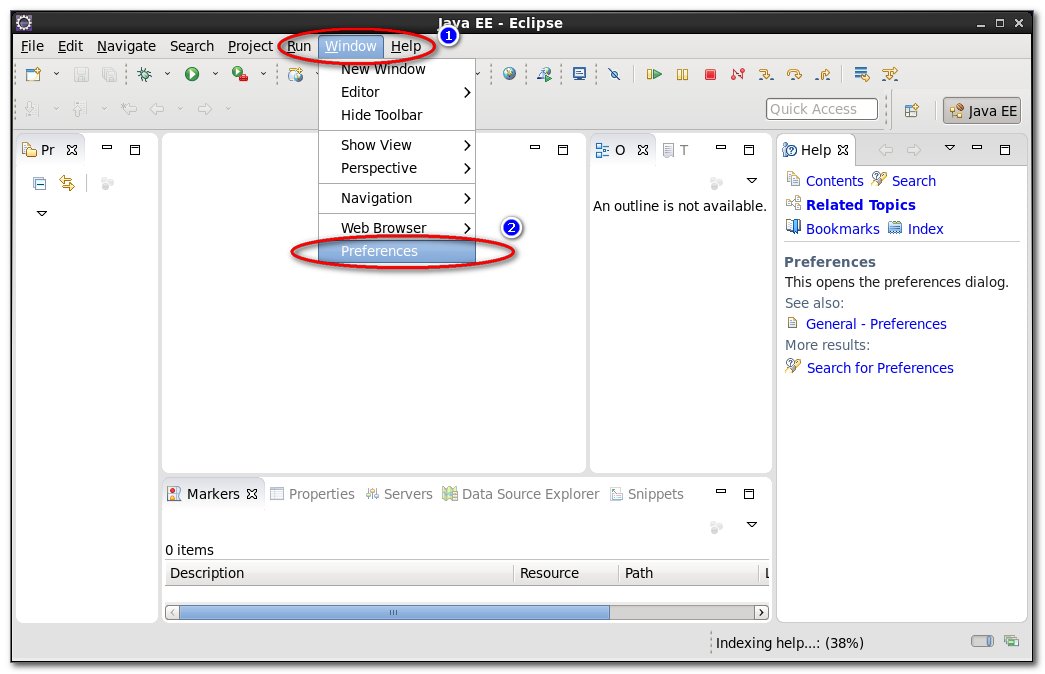Expand the Perspective submenu

(397, 168)
